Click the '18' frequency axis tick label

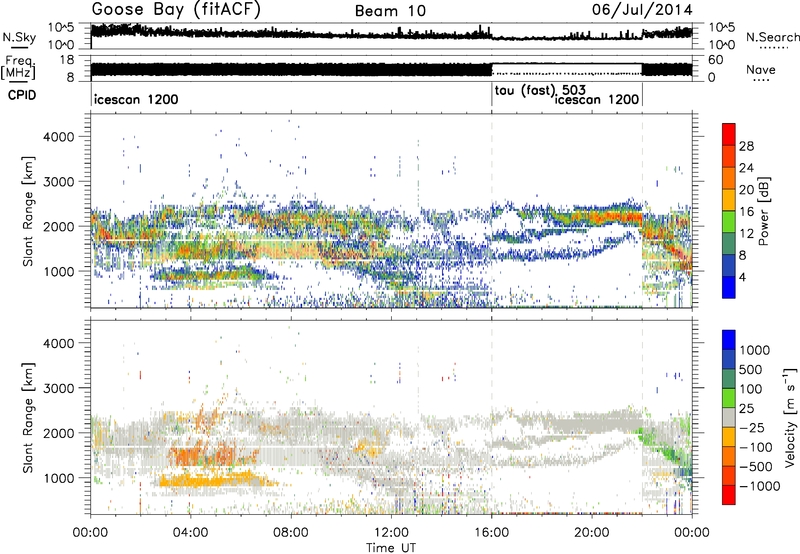(x=67, y=60)
